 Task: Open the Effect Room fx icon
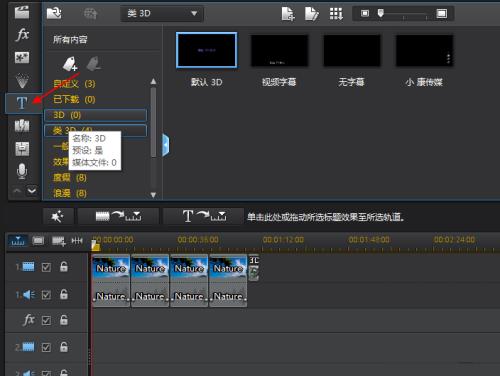(x=22, y=35)
